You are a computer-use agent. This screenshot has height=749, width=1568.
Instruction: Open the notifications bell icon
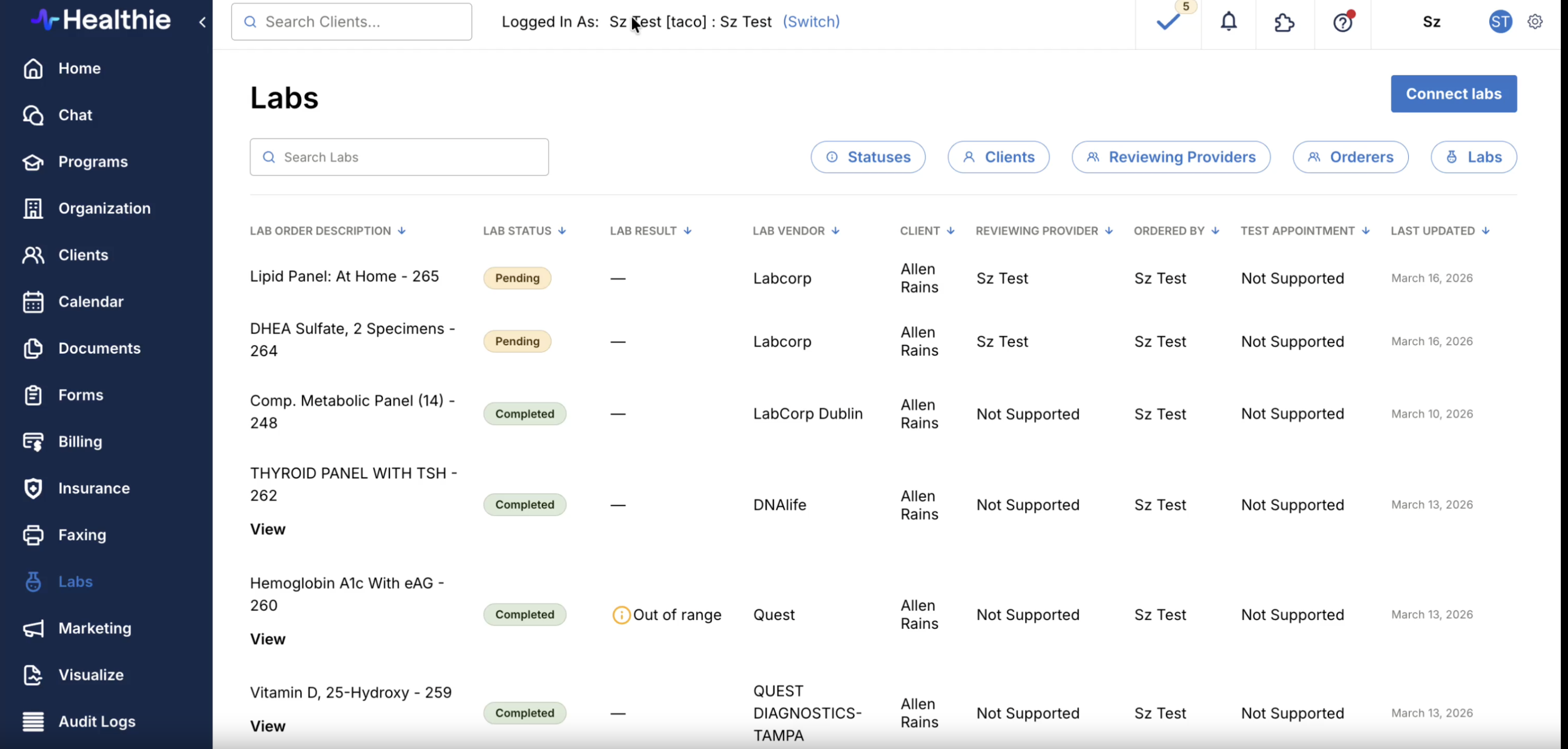coord(1229,23)
